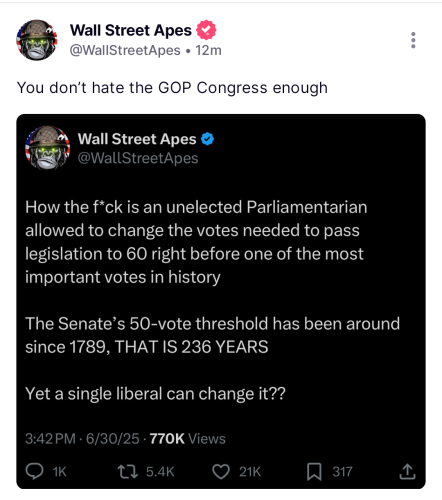Open Wall Street Apes profile avatar at top

pyautogui.click(x=37, y=40)
